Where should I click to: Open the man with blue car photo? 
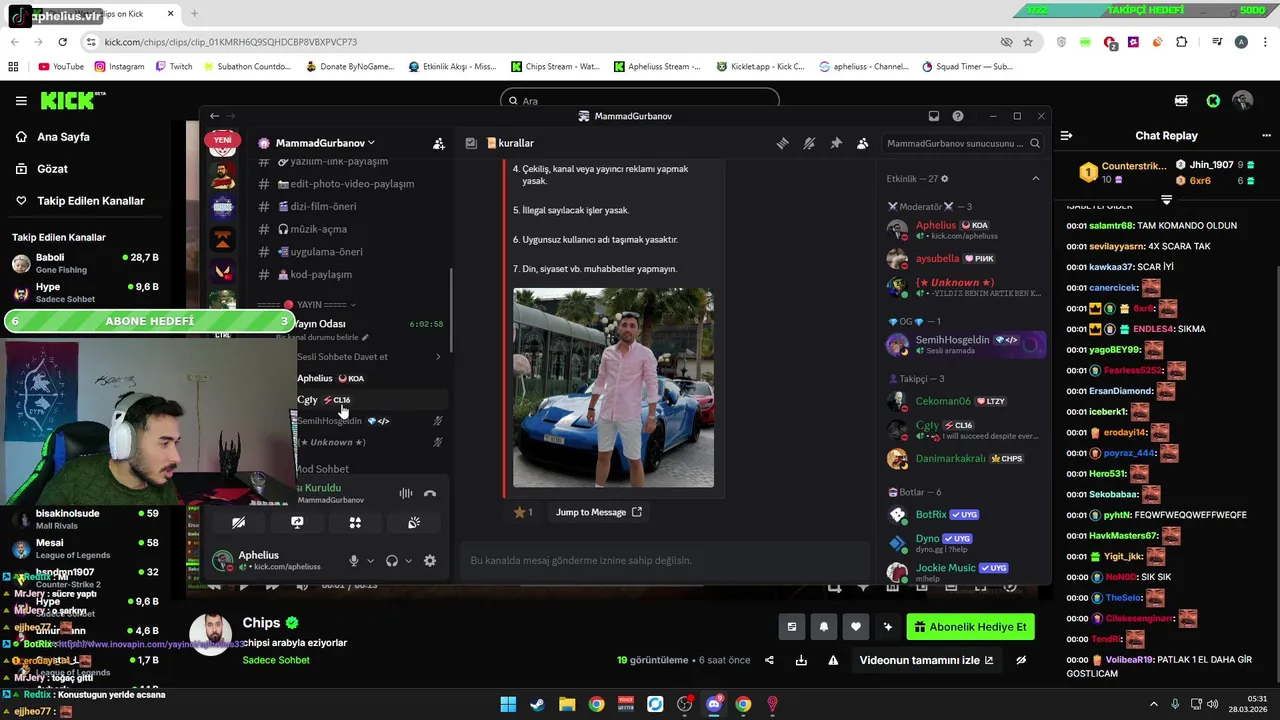(613, 388)
